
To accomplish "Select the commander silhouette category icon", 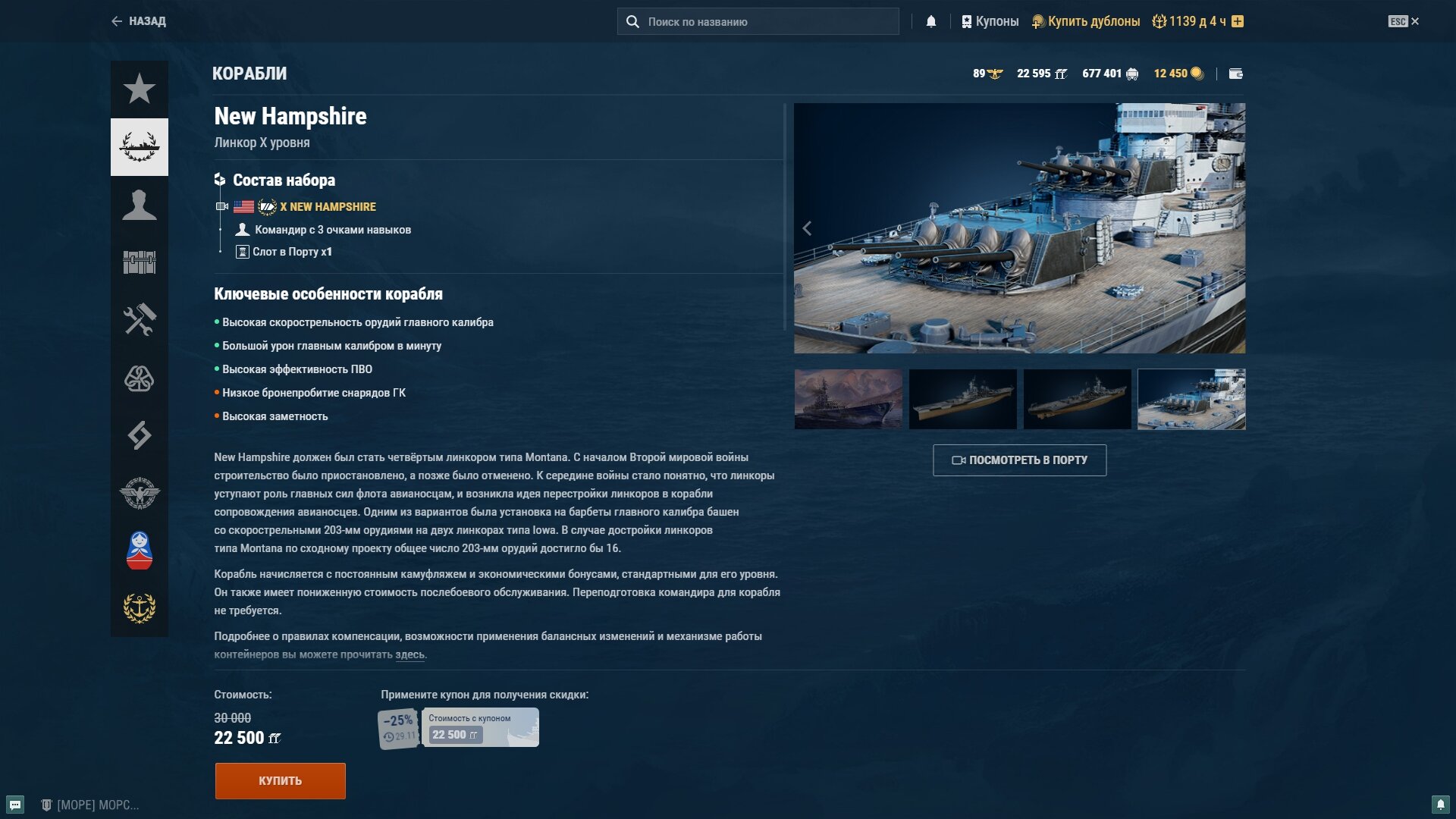I will click(140, 205).
